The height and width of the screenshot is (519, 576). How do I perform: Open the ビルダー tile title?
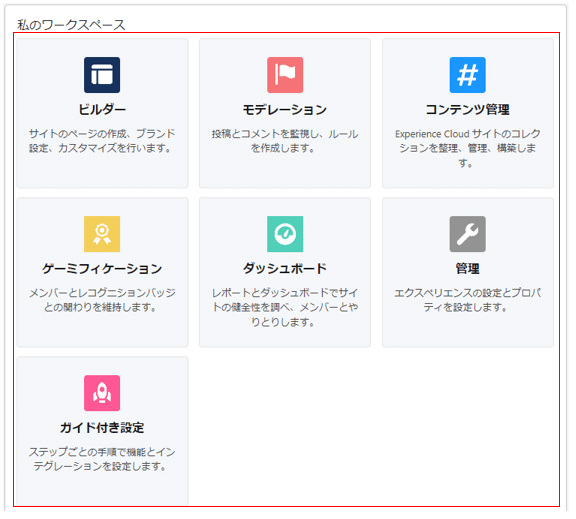tap(102, 109)
